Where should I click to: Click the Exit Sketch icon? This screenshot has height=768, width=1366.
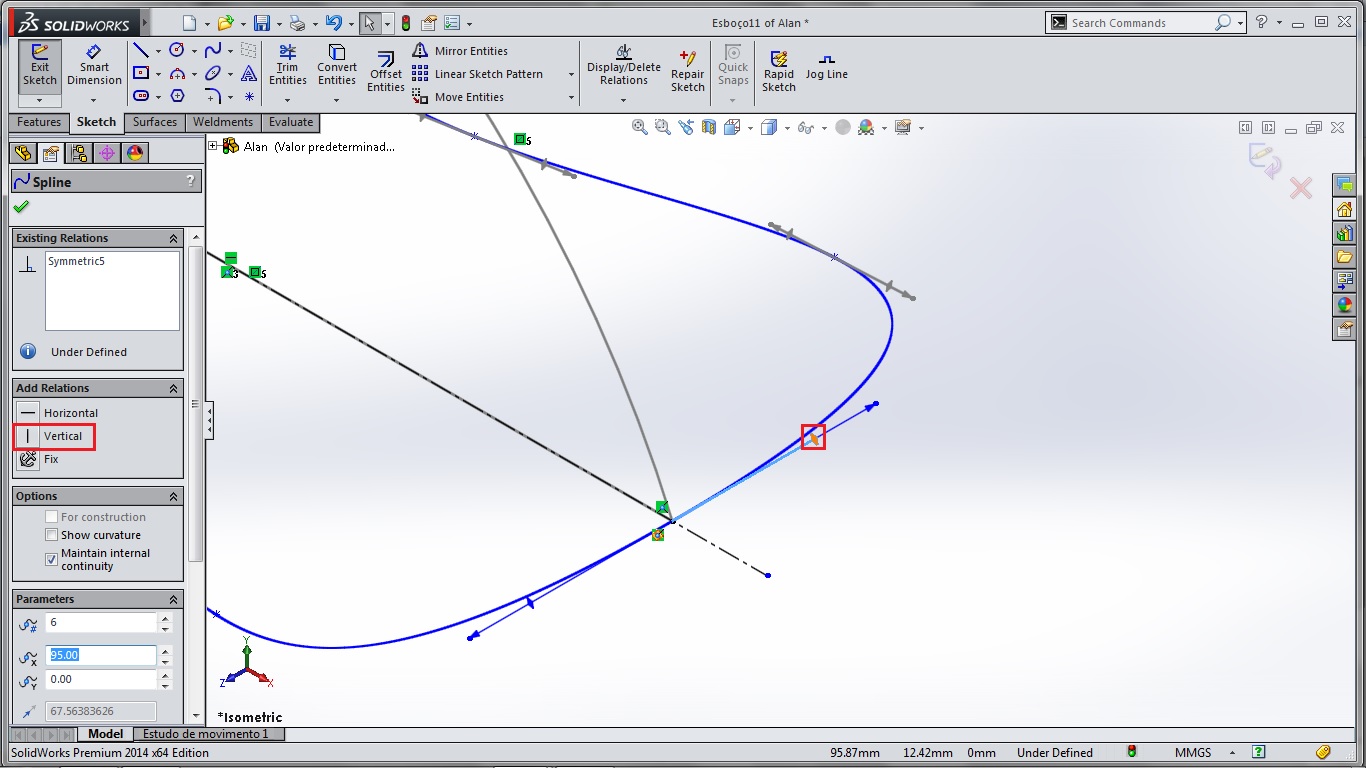(39, 65)
